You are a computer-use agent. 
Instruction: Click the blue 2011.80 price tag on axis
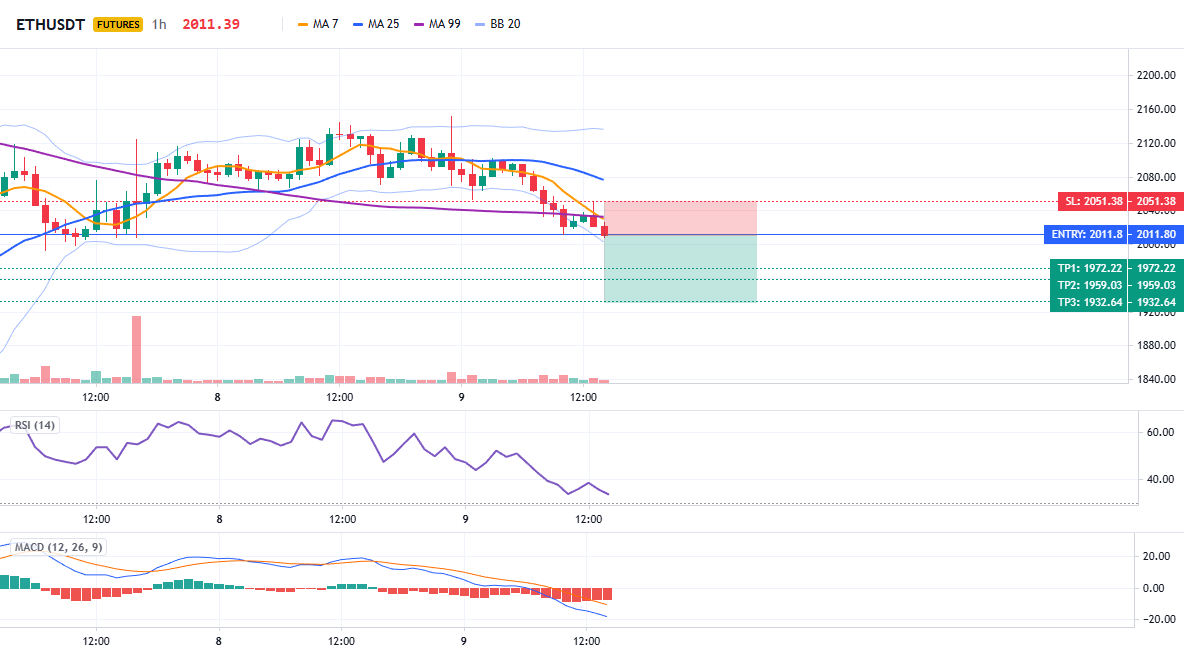pyautogui.click(x=1155, y=234)
